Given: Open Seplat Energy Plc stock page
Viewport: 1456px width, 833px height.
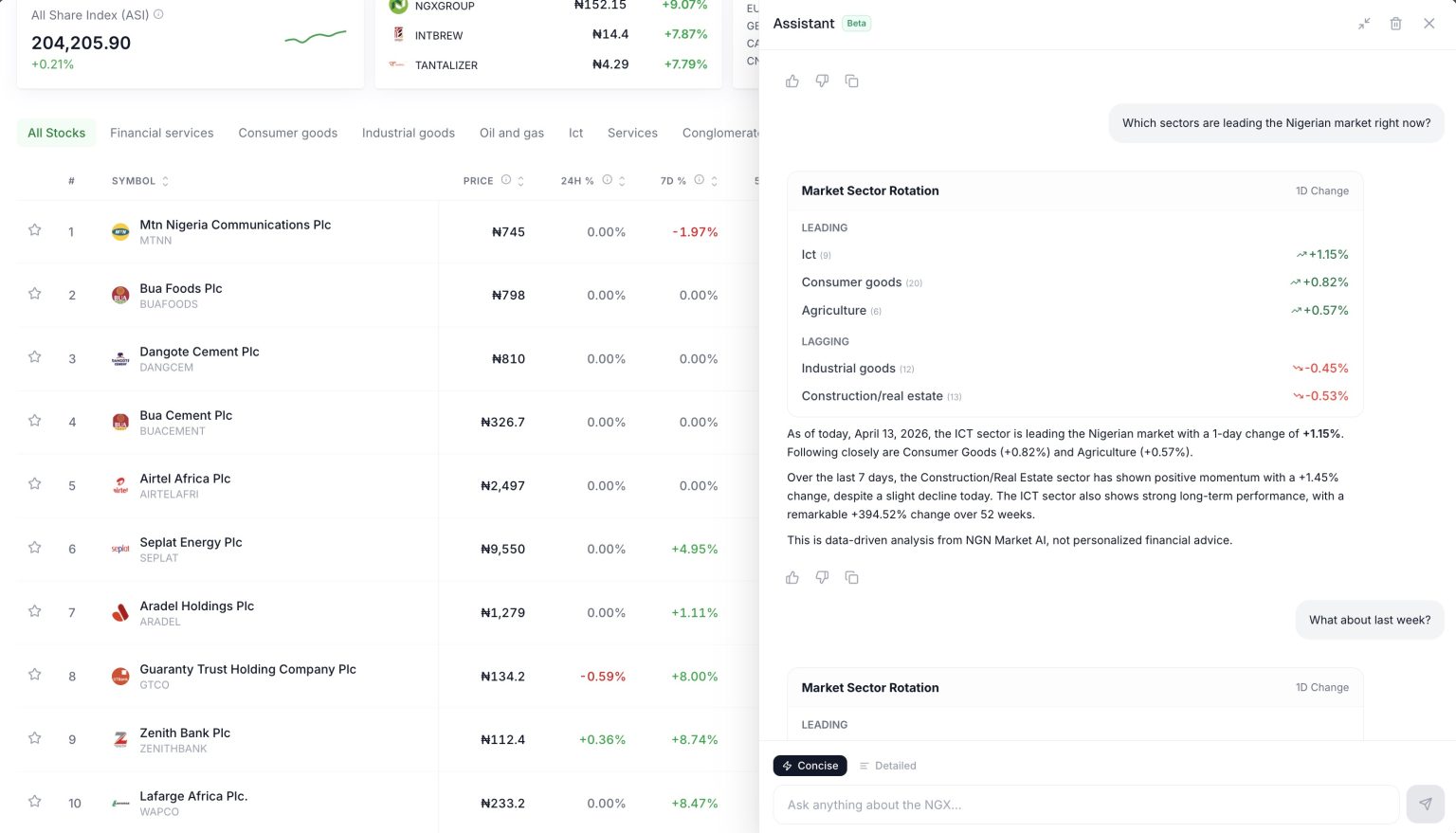Looking at the screenshot, I should point(191,542).
